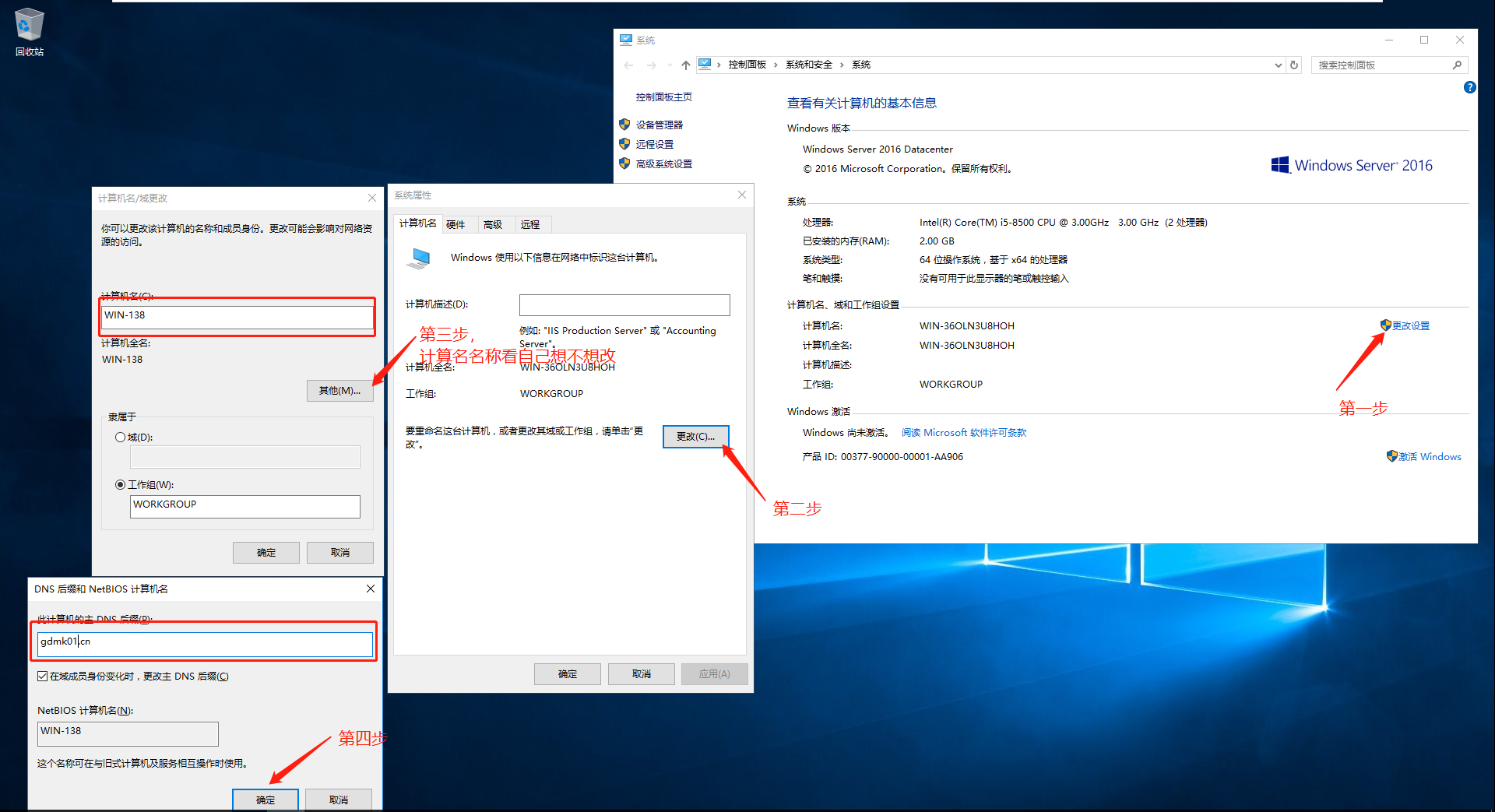1495x812 pixels.
Task: Click the 激活 Windows shield icon
Action: click(1393, 456)
